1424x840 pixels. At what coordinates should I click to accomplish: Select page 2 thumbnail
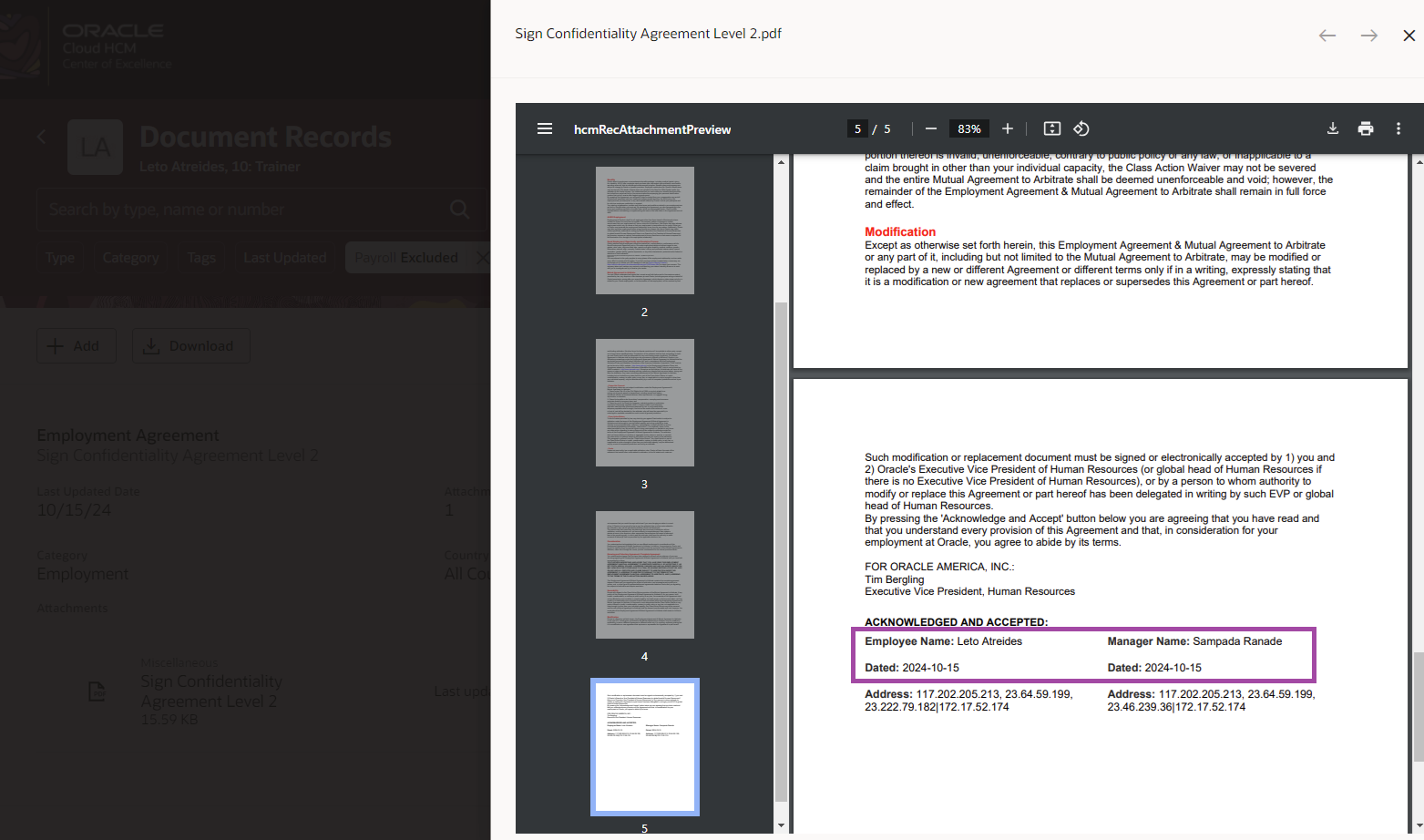tap(645, 230)
